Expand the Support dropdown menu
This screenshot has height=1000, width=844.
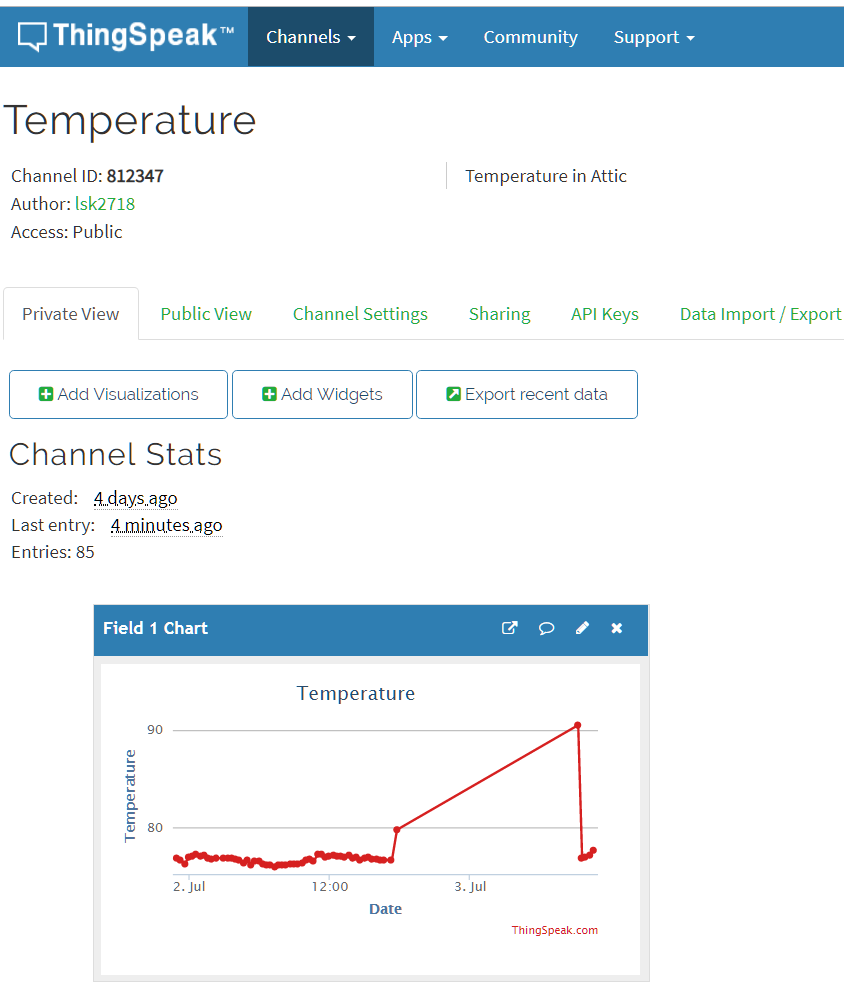pos(653,37)
